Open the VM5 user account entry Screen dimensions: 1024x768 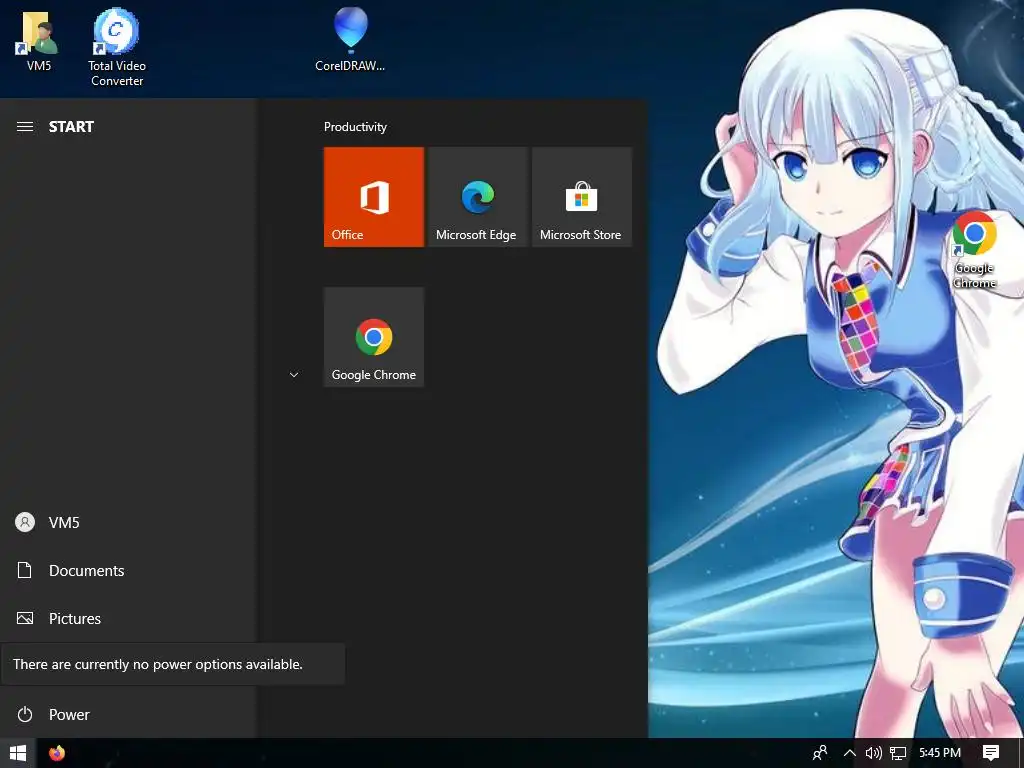127,522
